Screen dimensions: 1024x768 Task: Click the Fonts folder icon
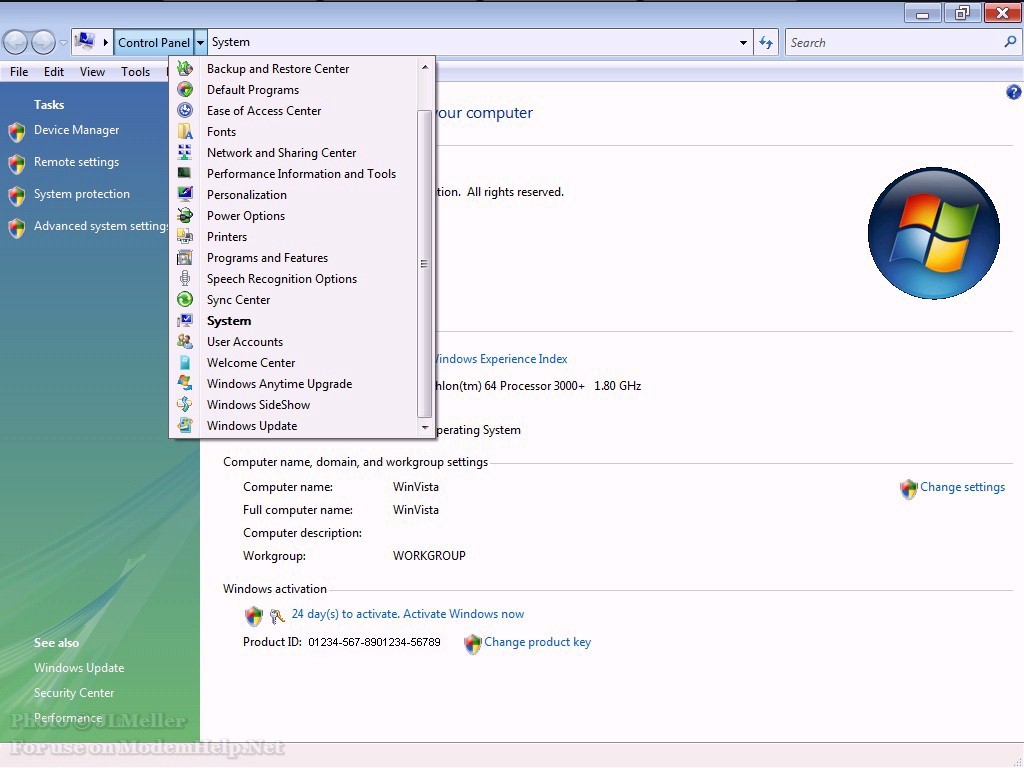[185, 131]
